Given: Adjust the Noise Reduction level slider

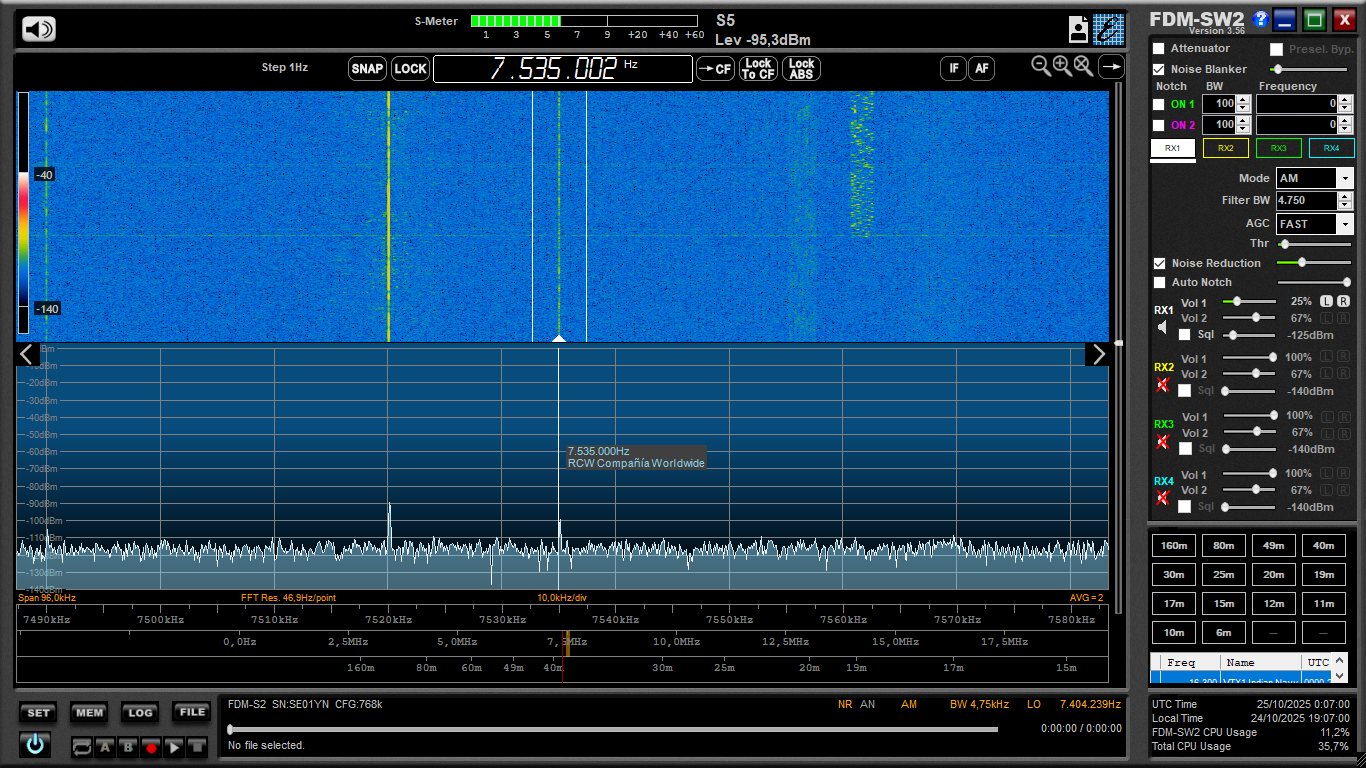Looking at the screenshot, I should coord(1314,262).
